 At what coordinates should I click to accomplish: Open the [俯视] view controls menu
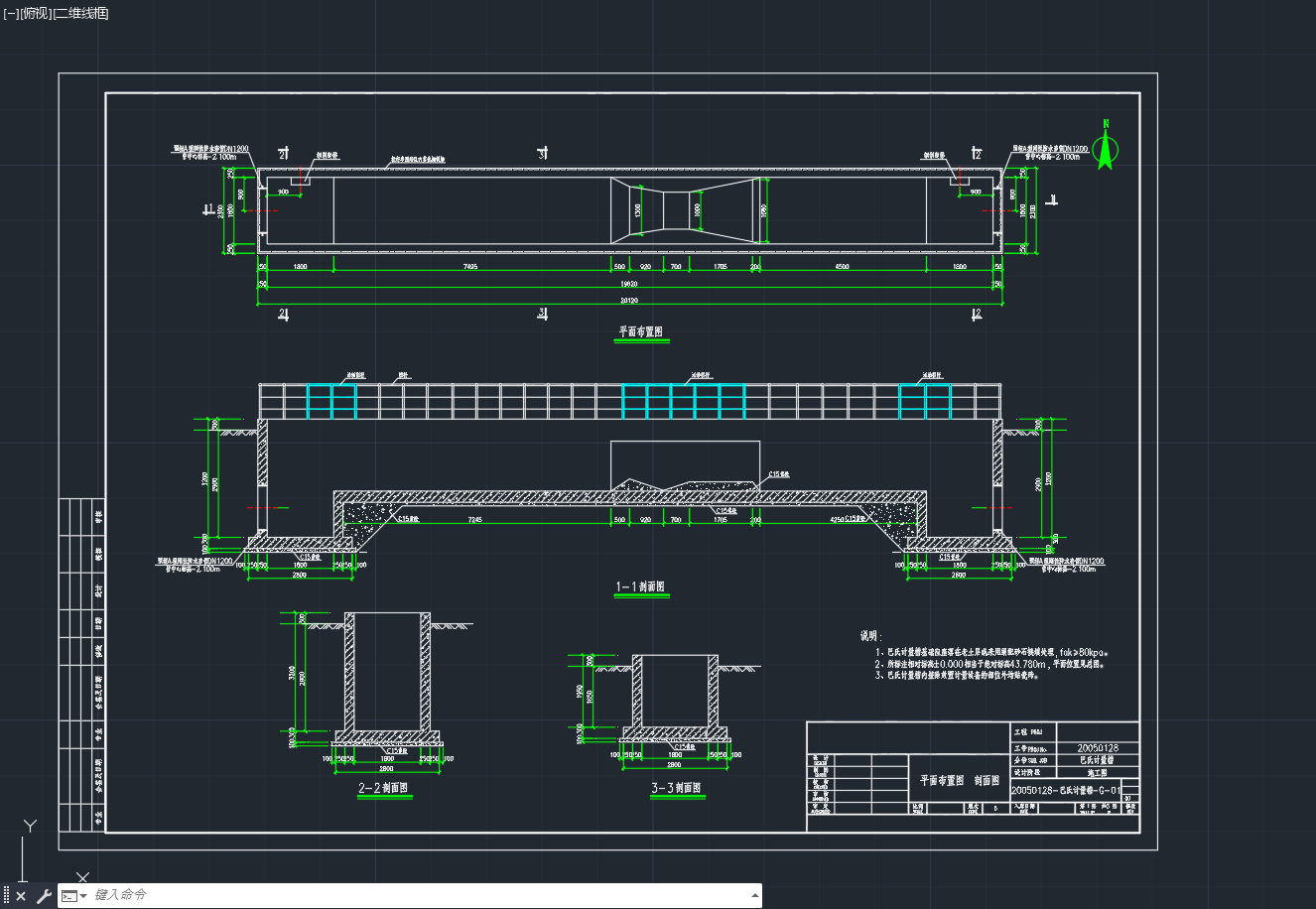pos(35,13)
